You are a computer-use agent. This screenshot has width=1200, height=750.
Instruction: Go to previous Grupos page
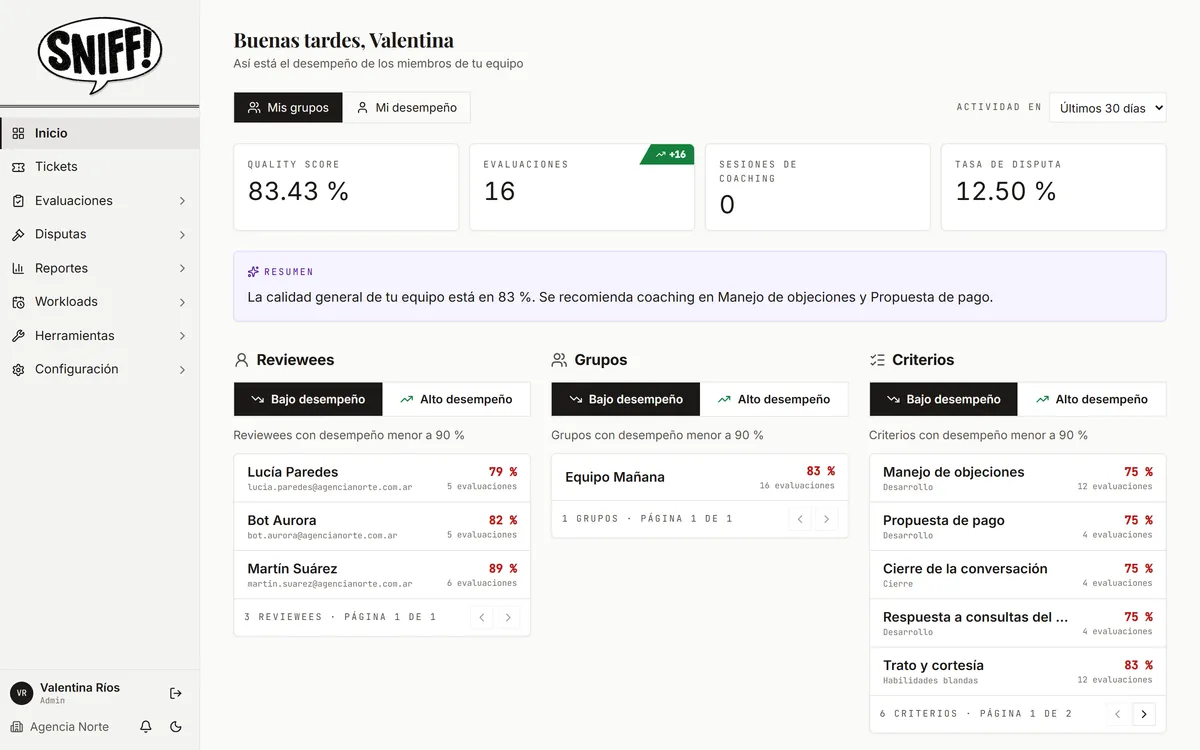[800, 519]
